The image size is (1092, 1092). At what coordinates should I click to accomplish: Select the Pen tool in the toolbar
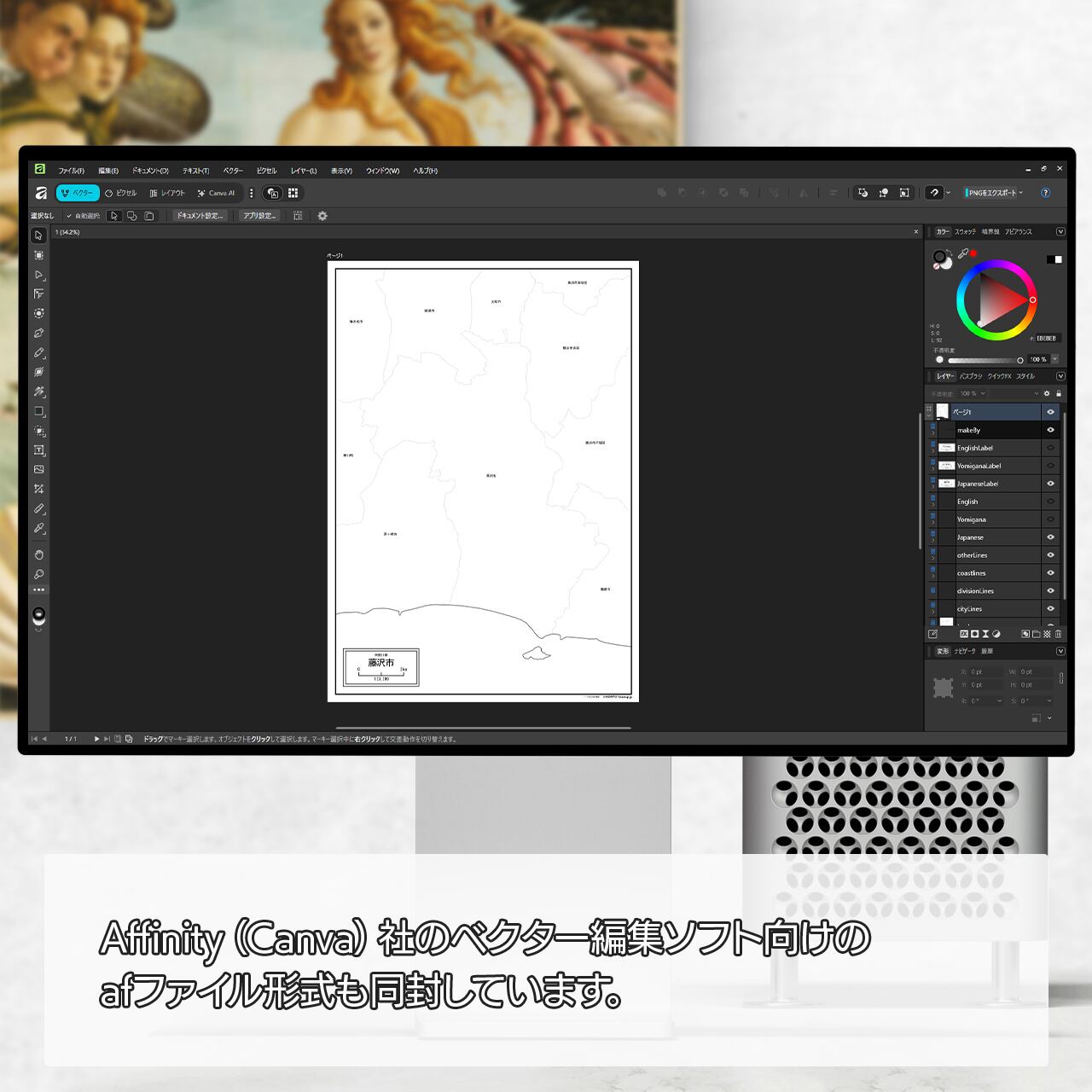[38, 334]
